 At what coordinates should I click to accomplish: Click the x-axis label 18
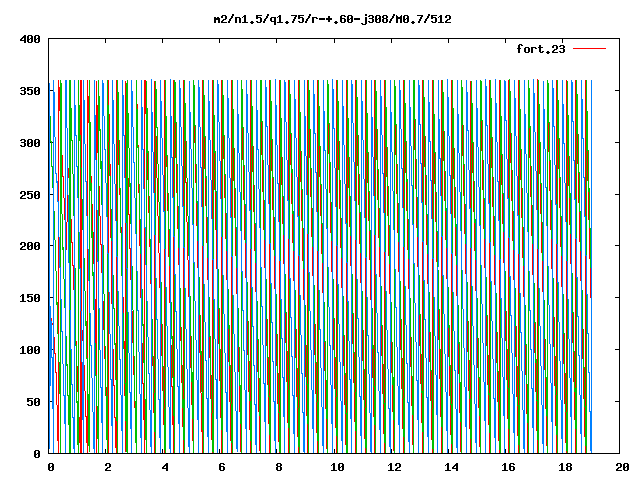566,467
